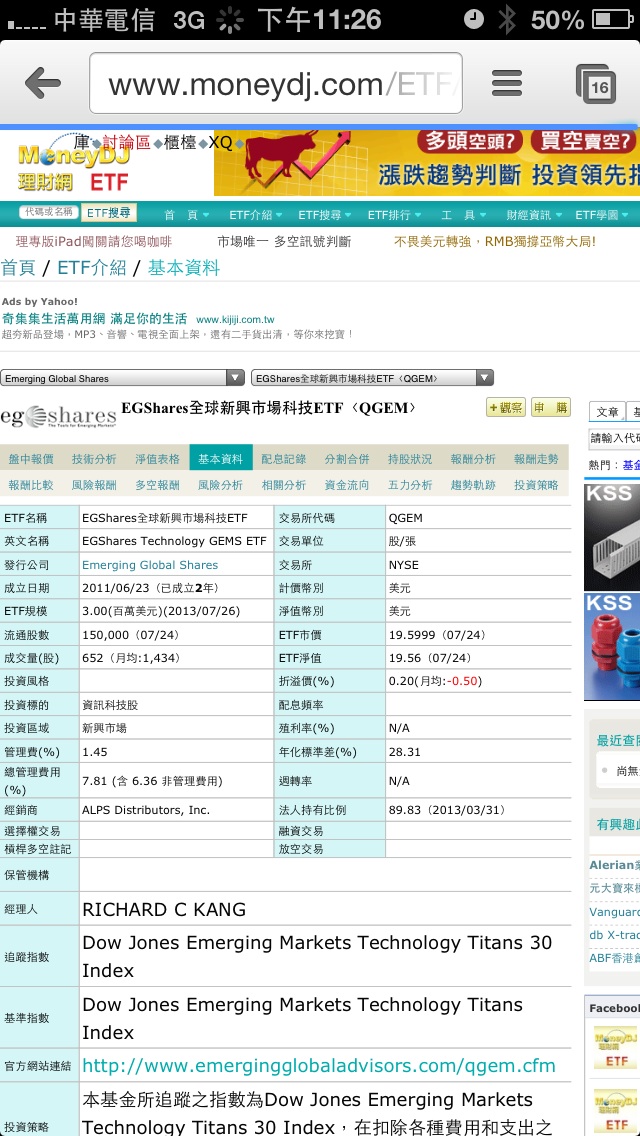
Task: Open the Vanguard sidebar link
Action: pyautogui.click(x=615, y=912)
